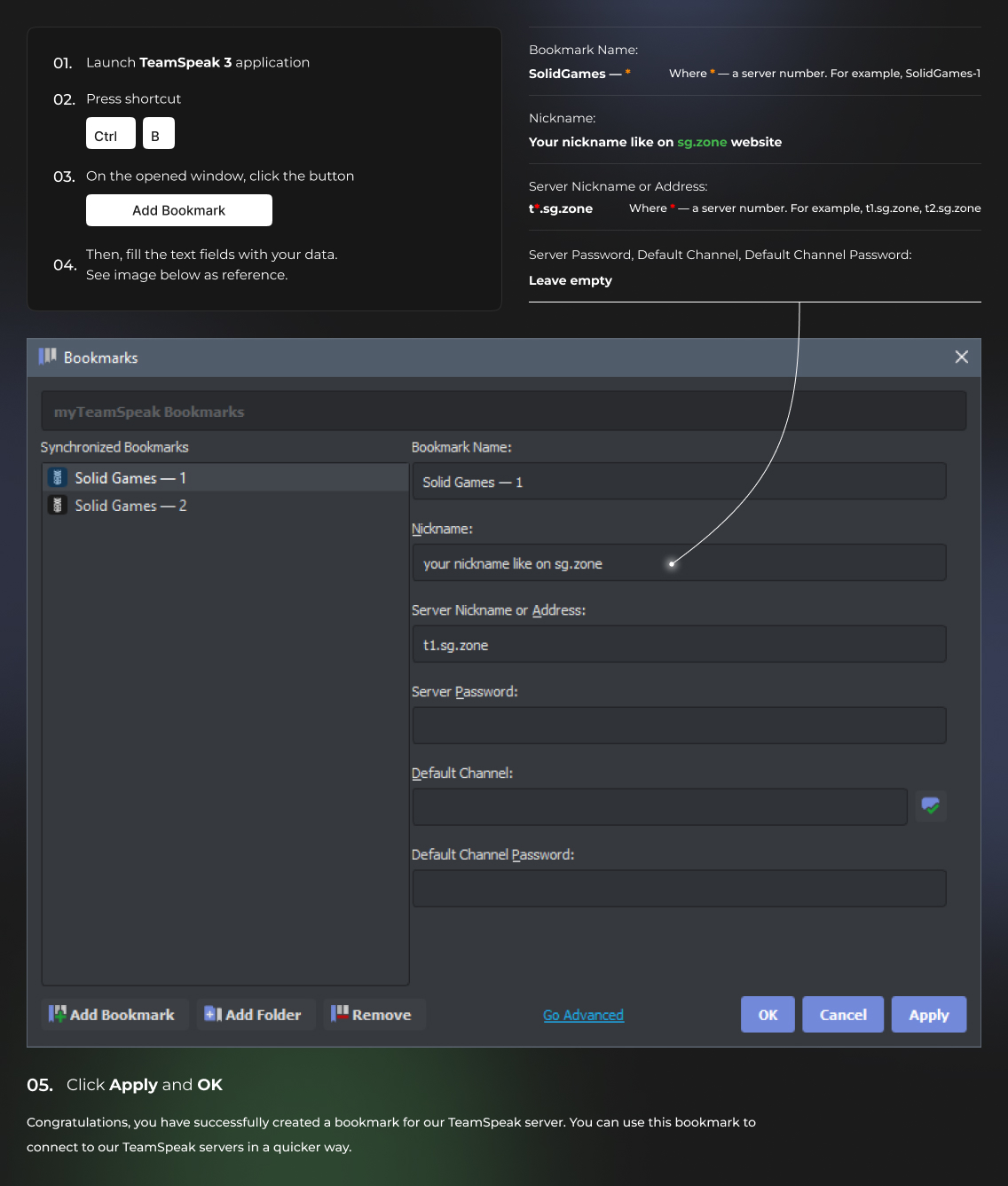Viewport: 1008px width, 1186px height.
Task: Select the Solid Games — 1 bookmark
Action: coord(225,478)
